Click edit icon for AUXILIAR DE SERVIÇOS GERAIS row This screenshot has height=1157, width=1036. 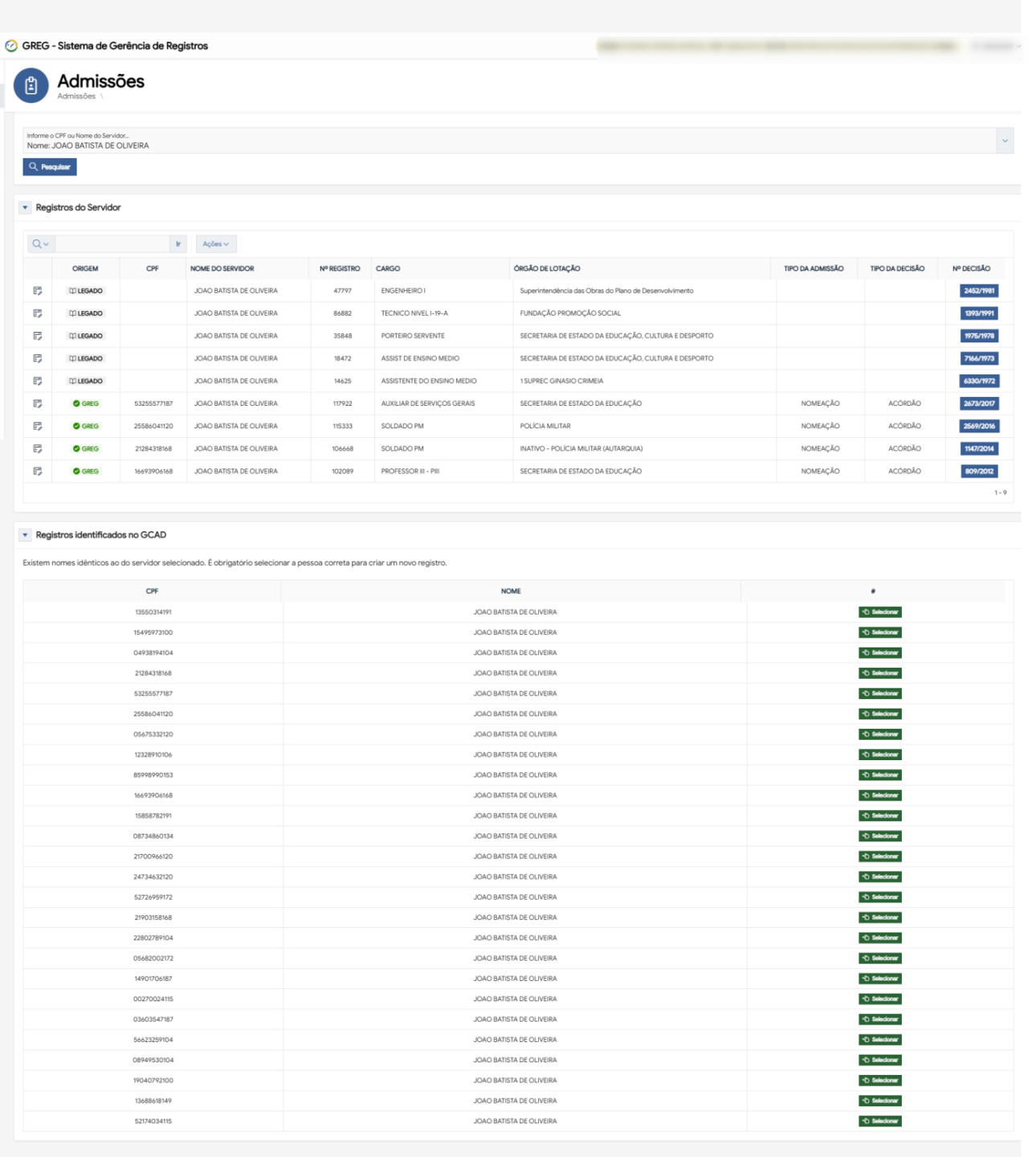[x=38, y=404]
